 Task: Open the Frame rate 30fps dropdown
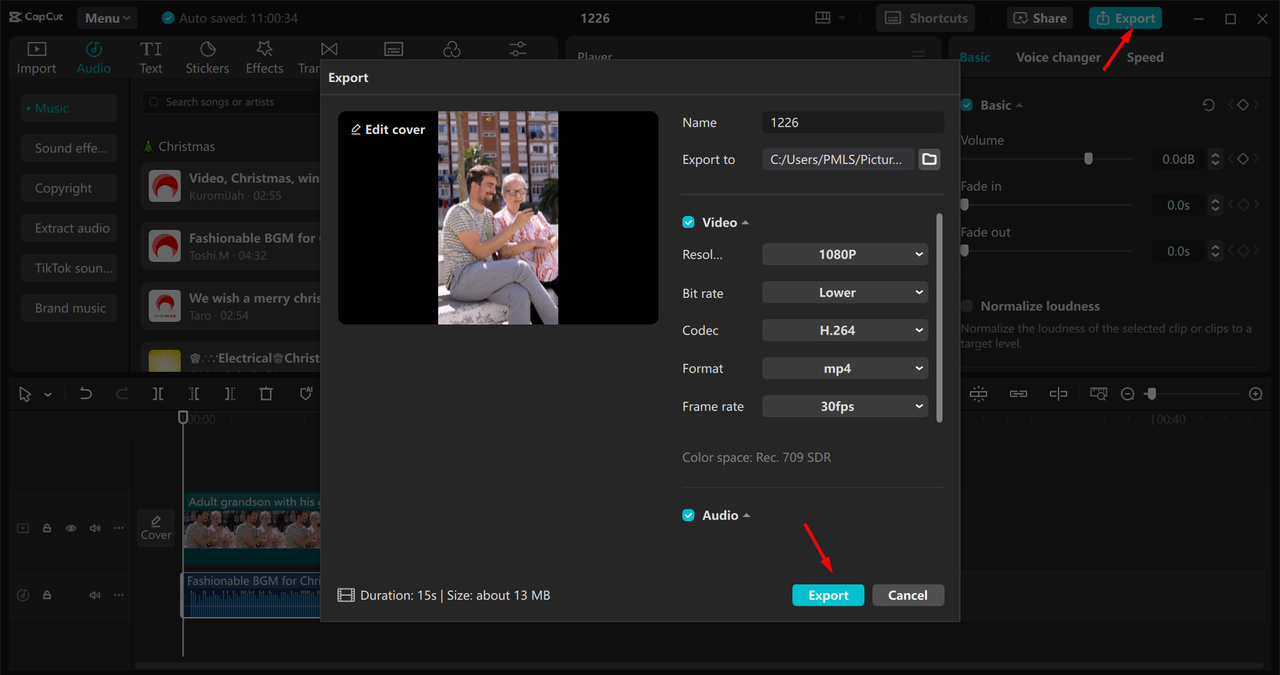pyautogui.click(x=845, y=406)
